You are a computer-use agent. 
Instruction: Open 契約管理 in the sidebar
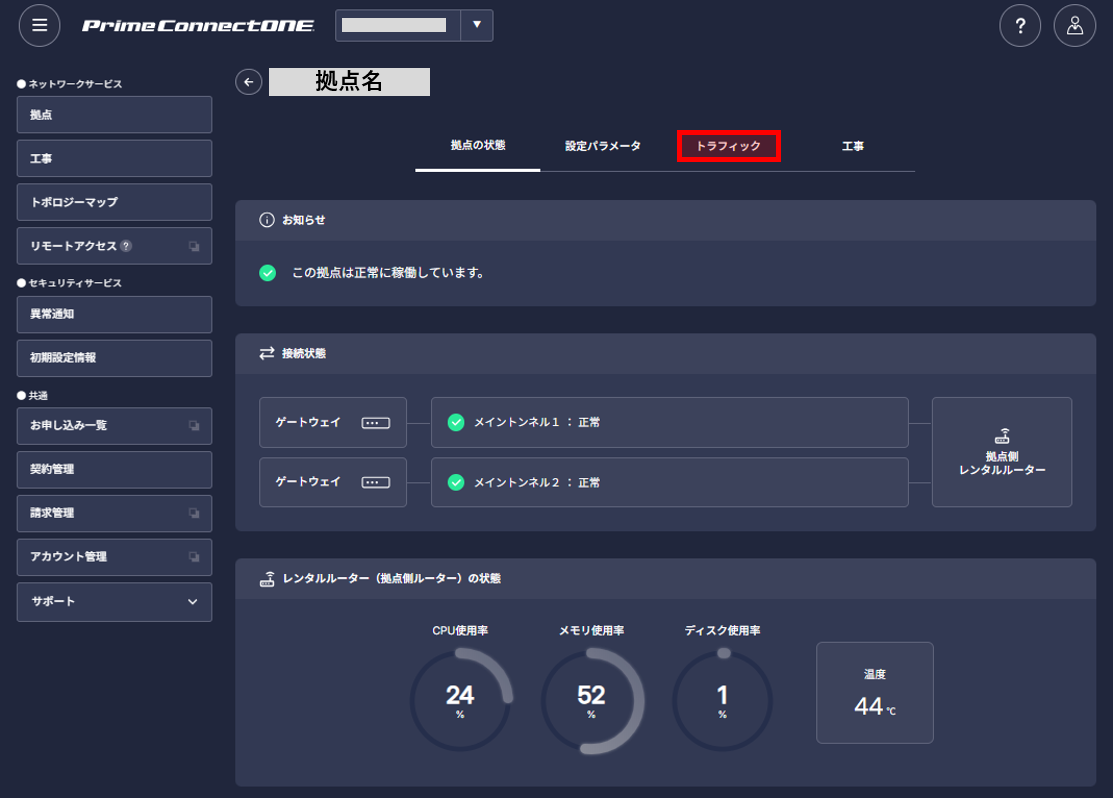tap(114, 470)
